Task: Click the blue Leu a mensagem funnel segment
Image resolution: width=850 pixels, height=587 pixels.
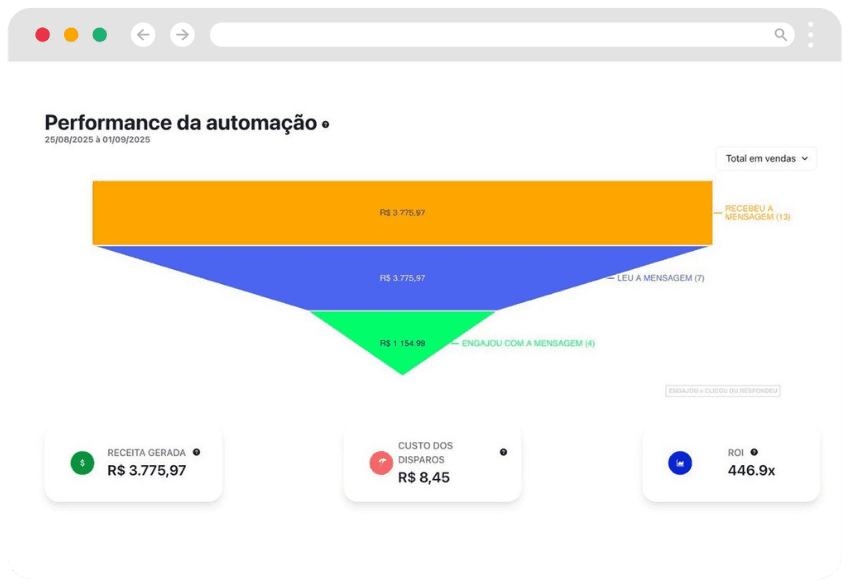Action: pyautogui.click(x=402, y=278)
